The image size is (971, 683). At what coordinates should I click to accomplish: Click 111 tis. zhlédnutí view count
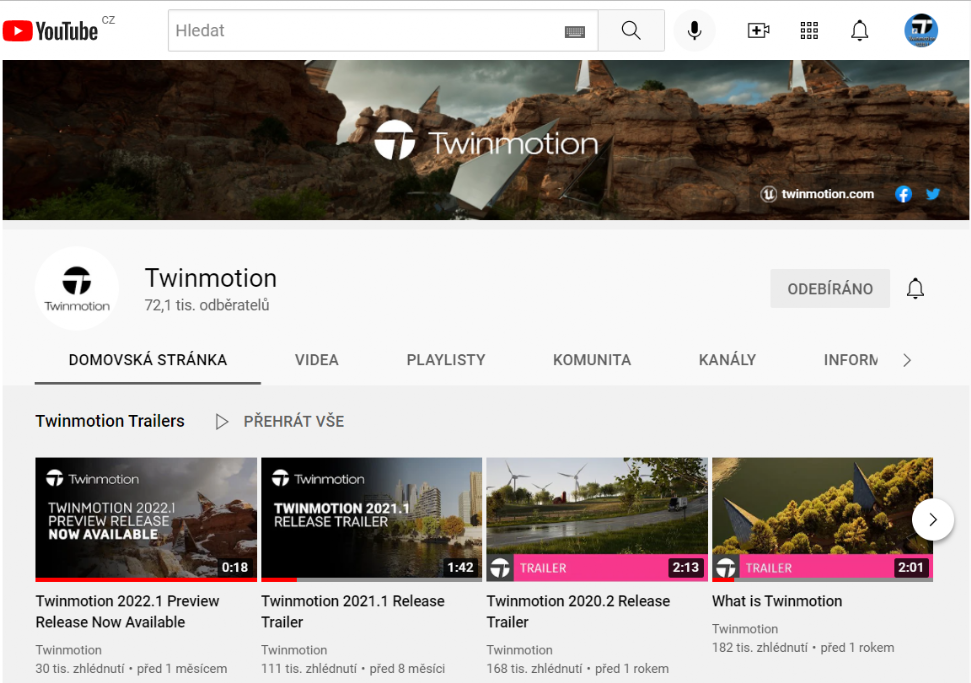pyautogui.click(x=309, y=669)
